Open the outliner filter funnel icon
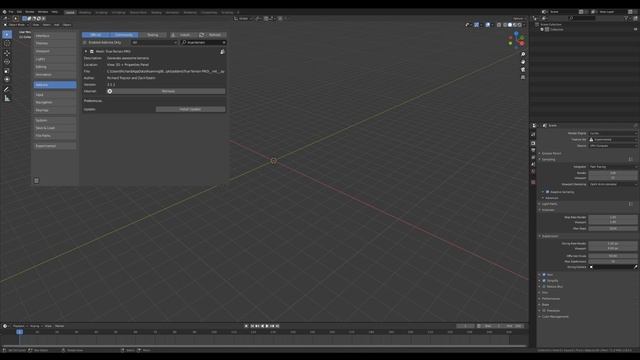Screen dimensions: 640x360 pos(627,18)
